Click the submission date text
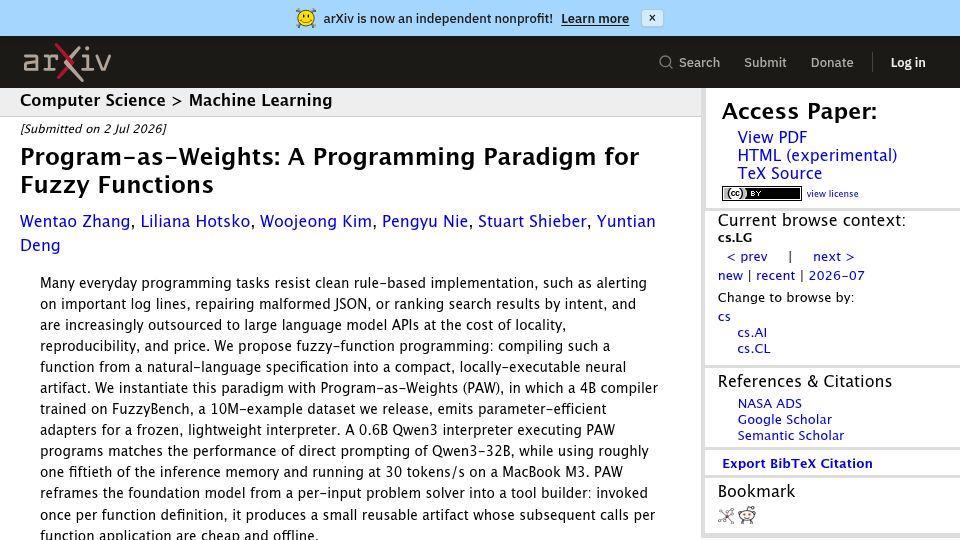This screenshot has height=540, width=960. [93, 129]
